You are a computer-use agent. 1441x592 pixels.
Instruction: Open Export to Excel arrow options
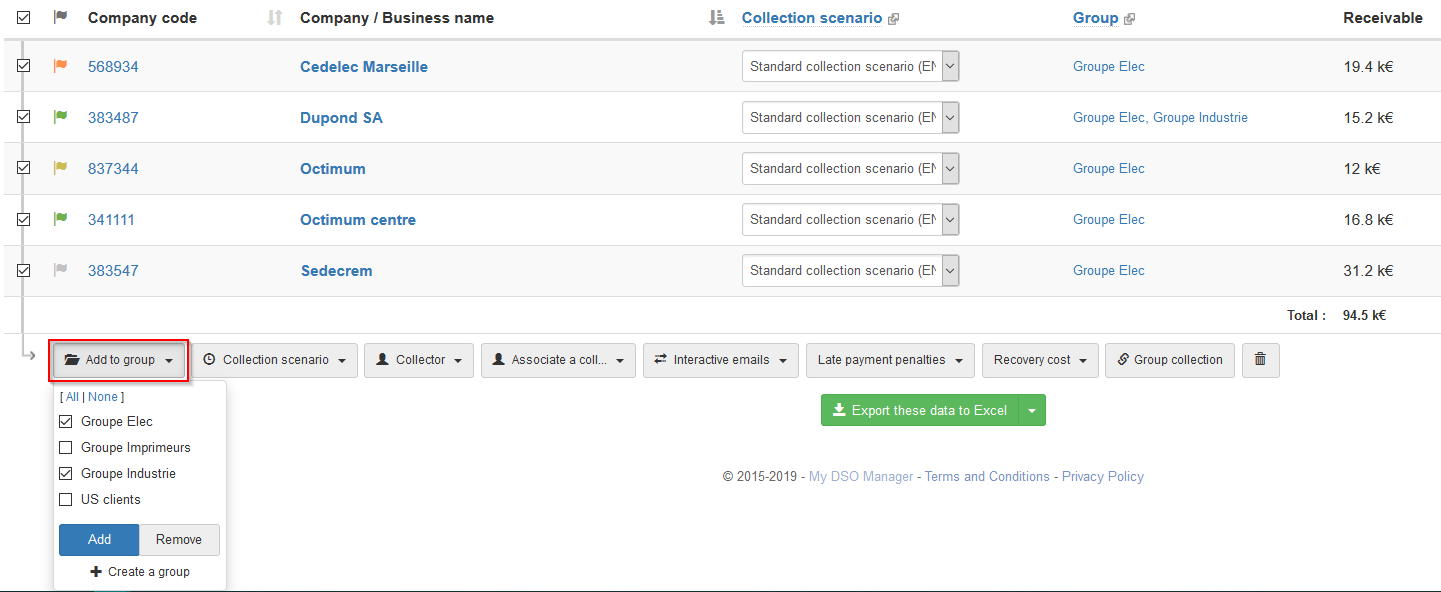(1032, 410)
